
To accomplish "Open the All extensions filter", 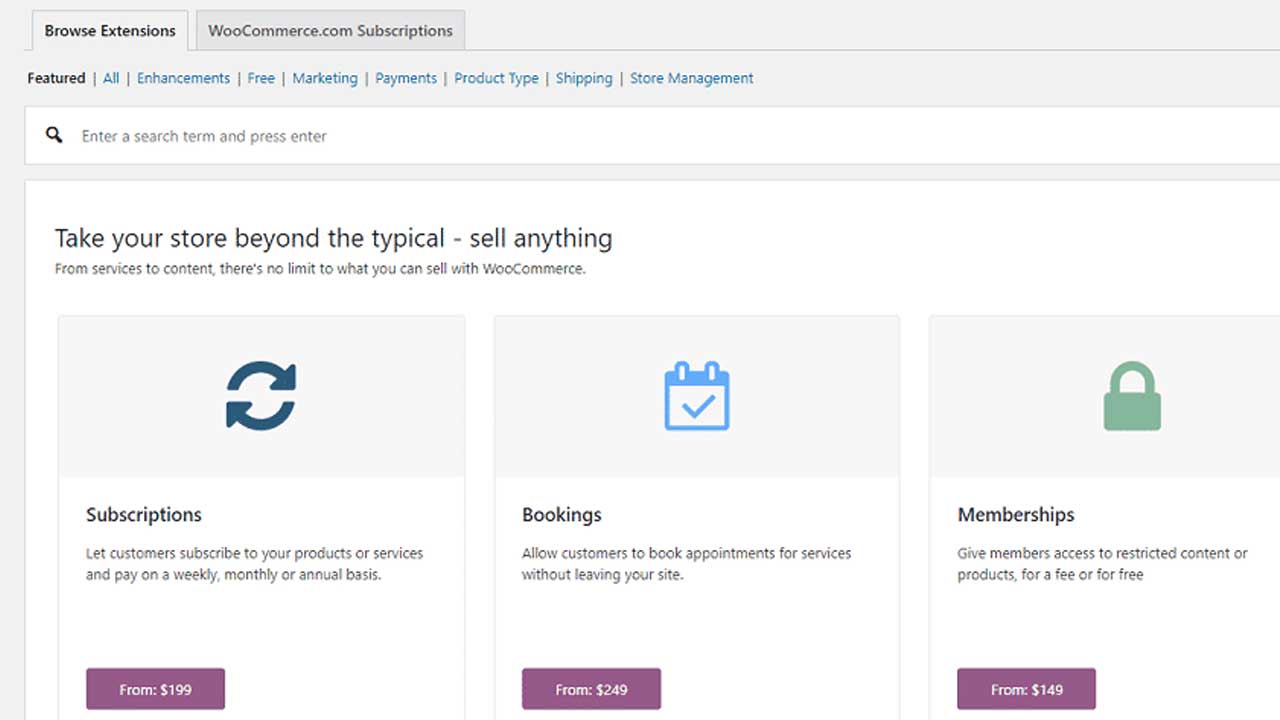I will [x=111, y=78].
